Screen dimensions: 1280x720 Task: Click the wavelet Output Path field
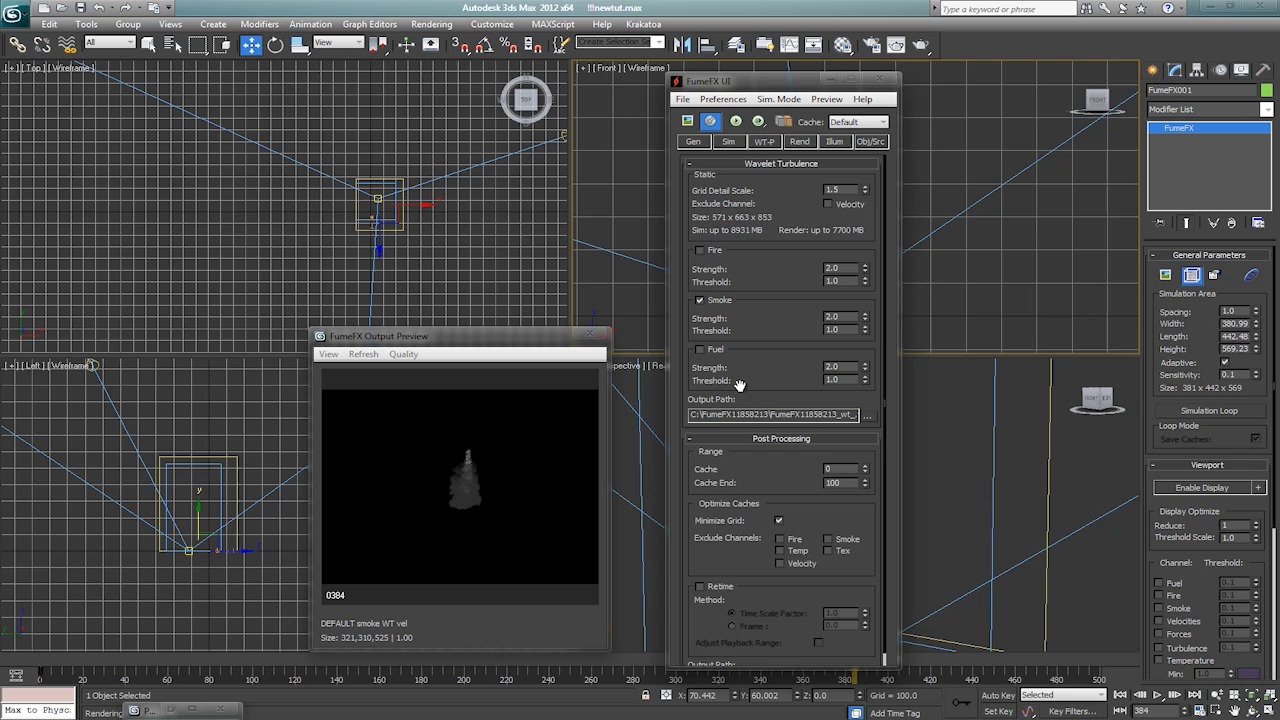(x=773, y=415)
